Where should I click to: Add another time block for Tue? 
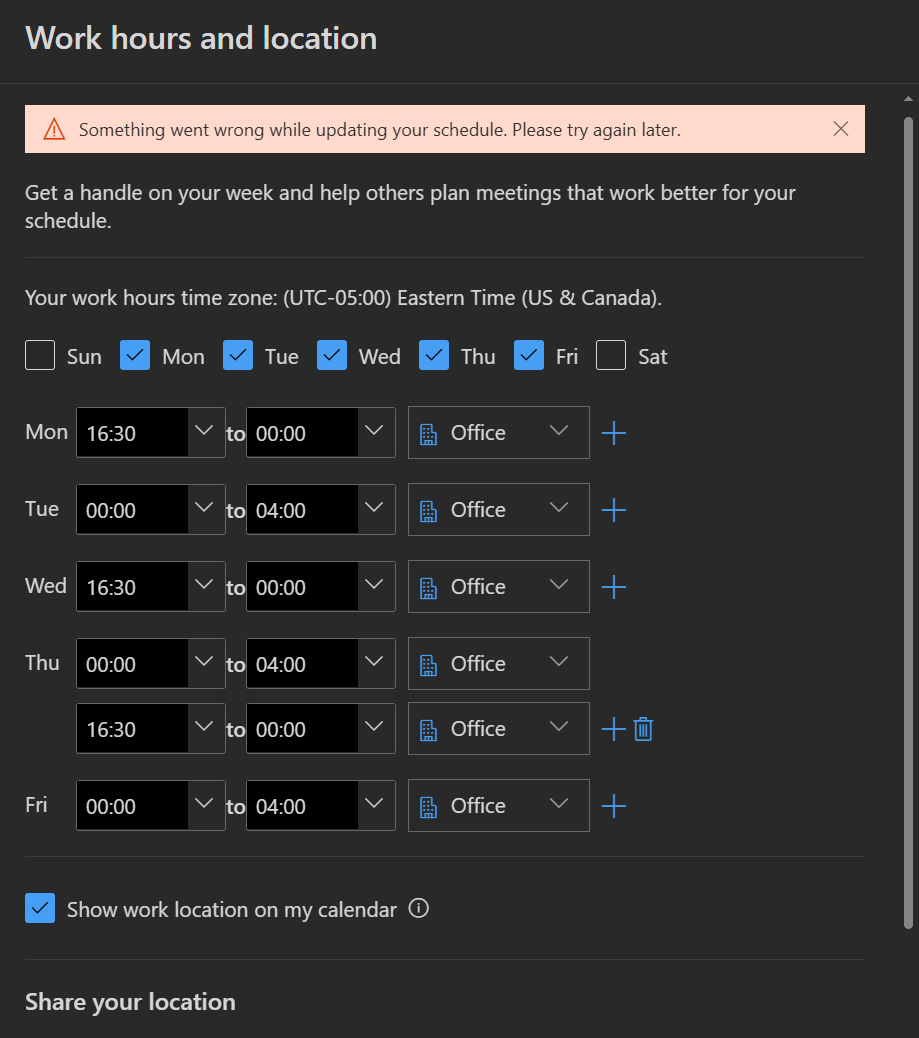click(614, 510)
